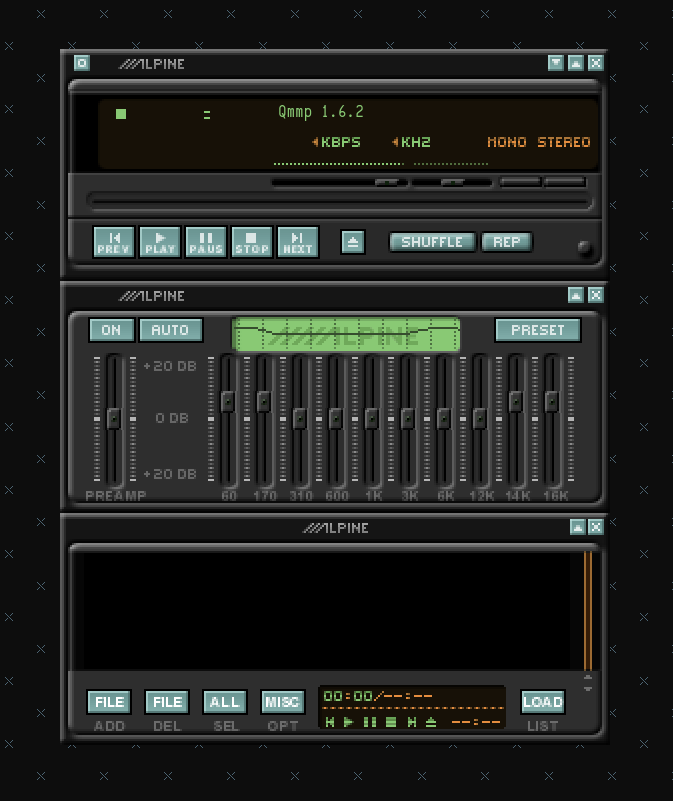Open files with the eject button
This screenshot has width=673, height=801.
(x=353, y=242)
